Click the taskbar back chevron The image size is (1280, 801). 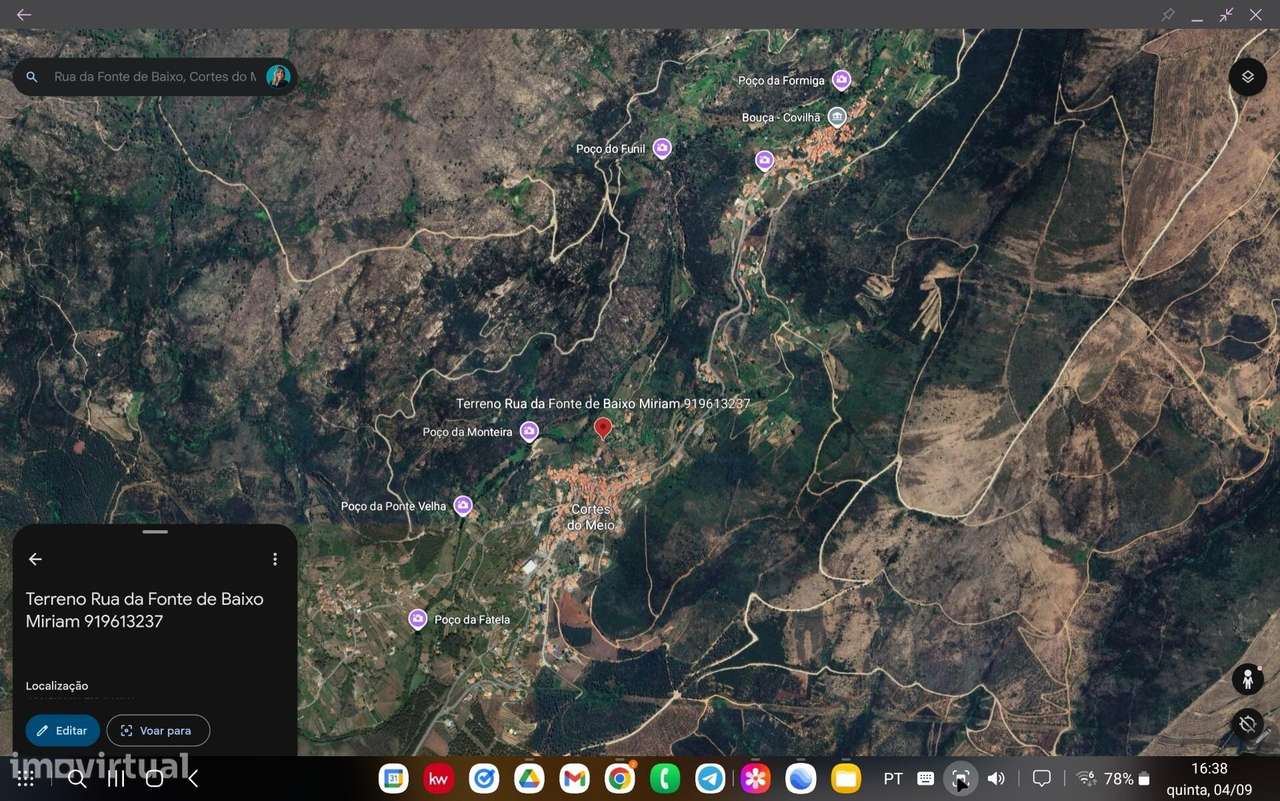(193, 779)
